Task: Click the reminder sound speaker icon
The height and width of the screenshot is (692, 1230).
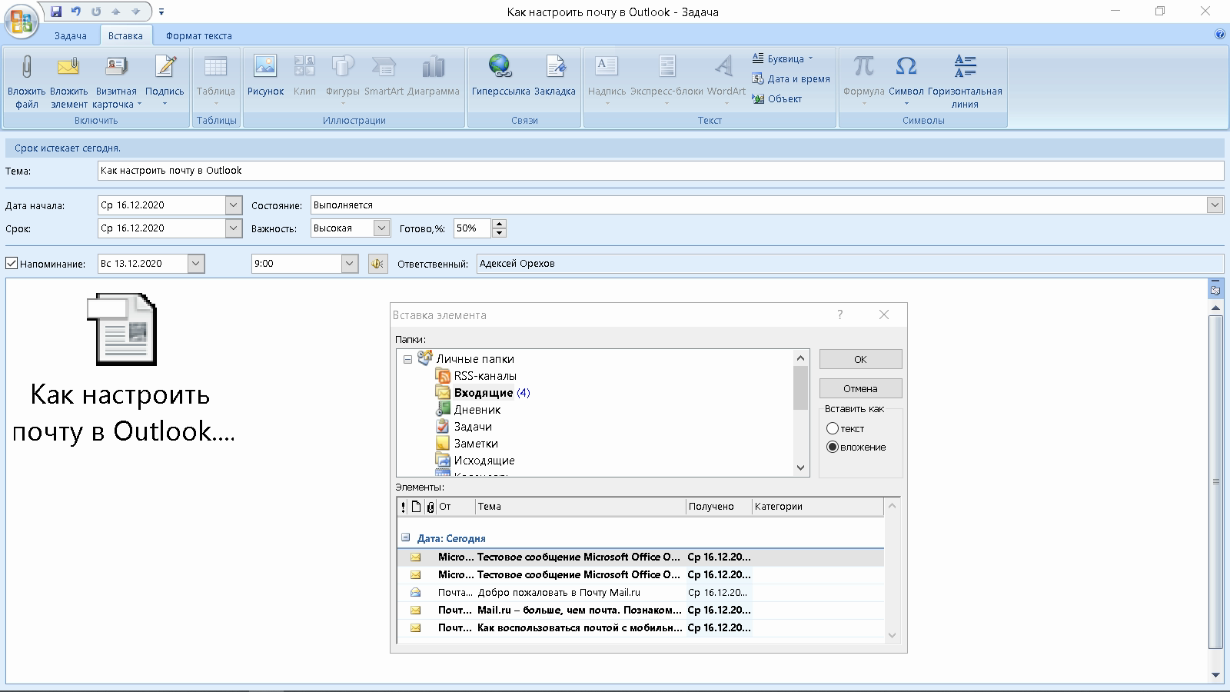Action: 377,264
